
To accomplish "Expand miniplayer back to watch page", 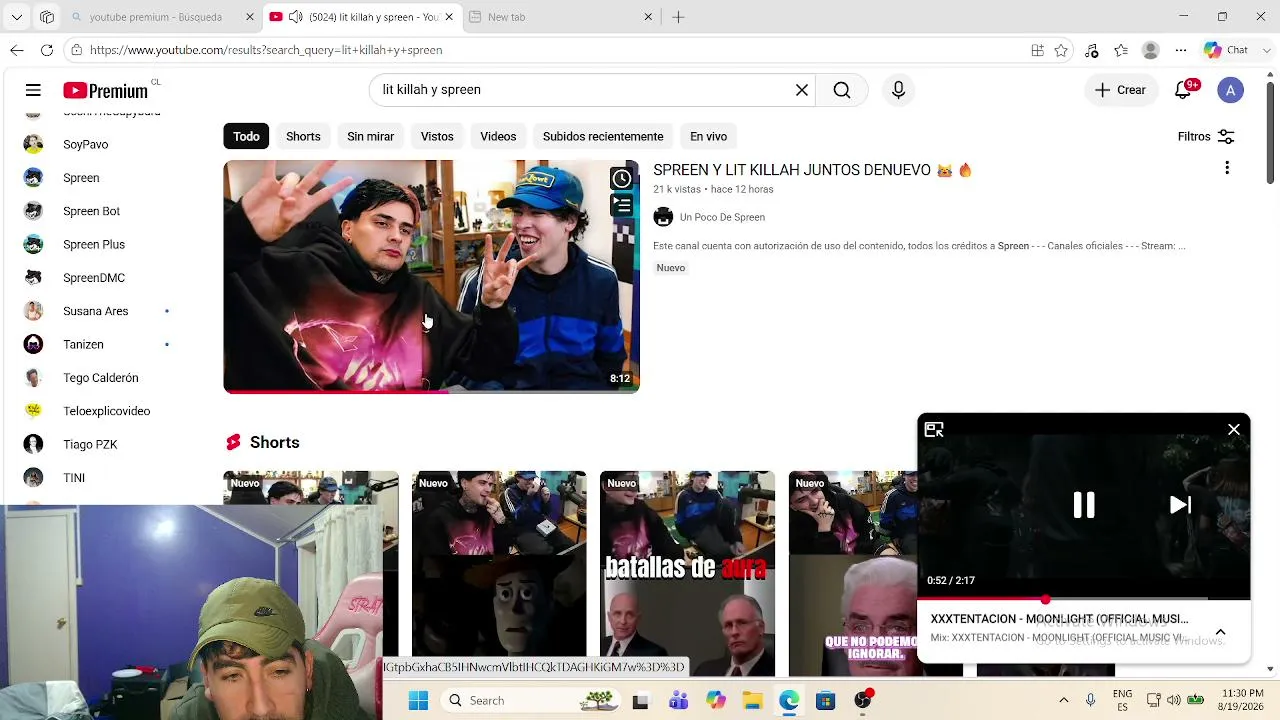I will [x=934, y=430].
